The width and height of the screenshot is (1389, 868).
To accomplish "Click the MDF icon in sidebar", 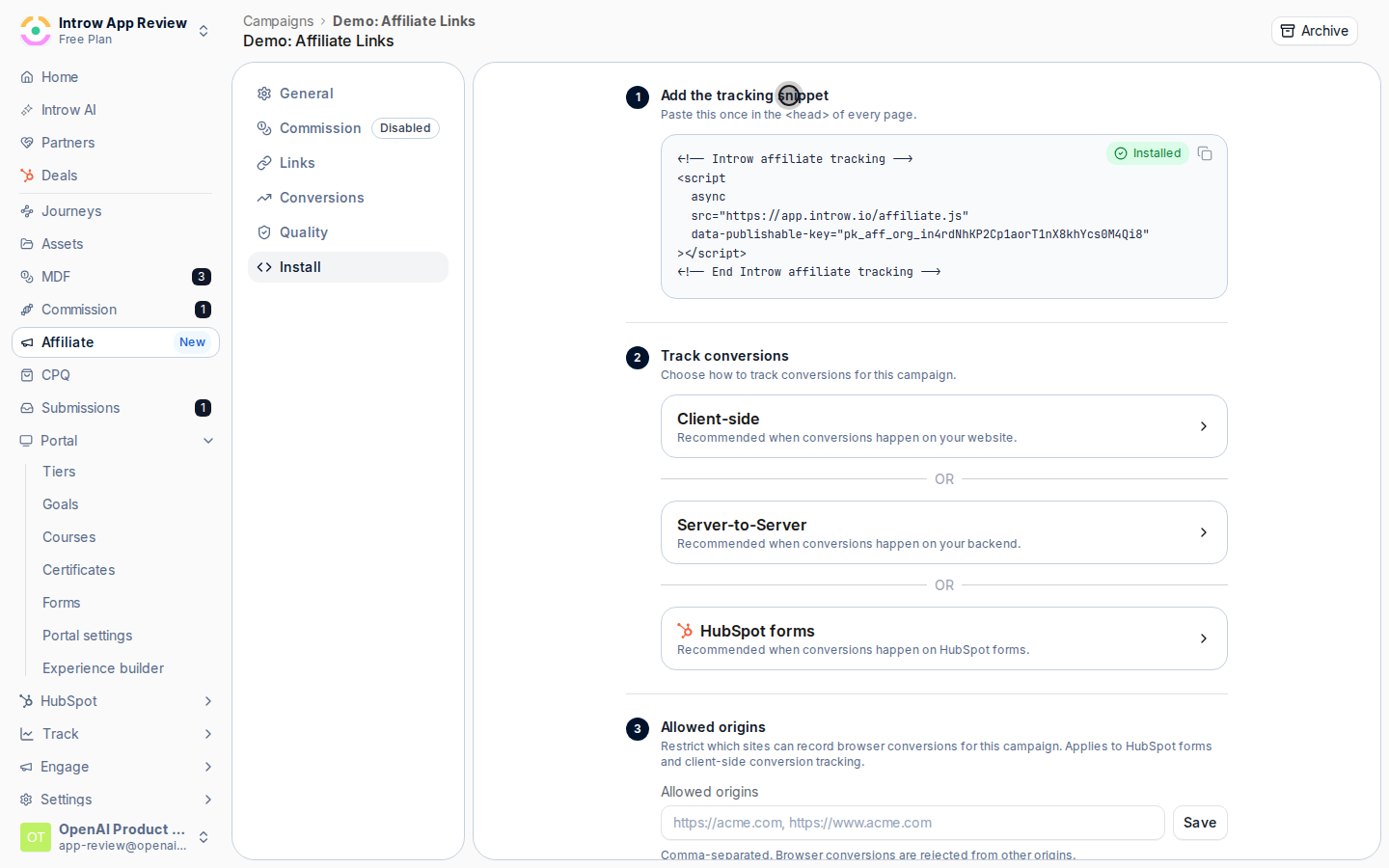I will [x=27, y=277].
